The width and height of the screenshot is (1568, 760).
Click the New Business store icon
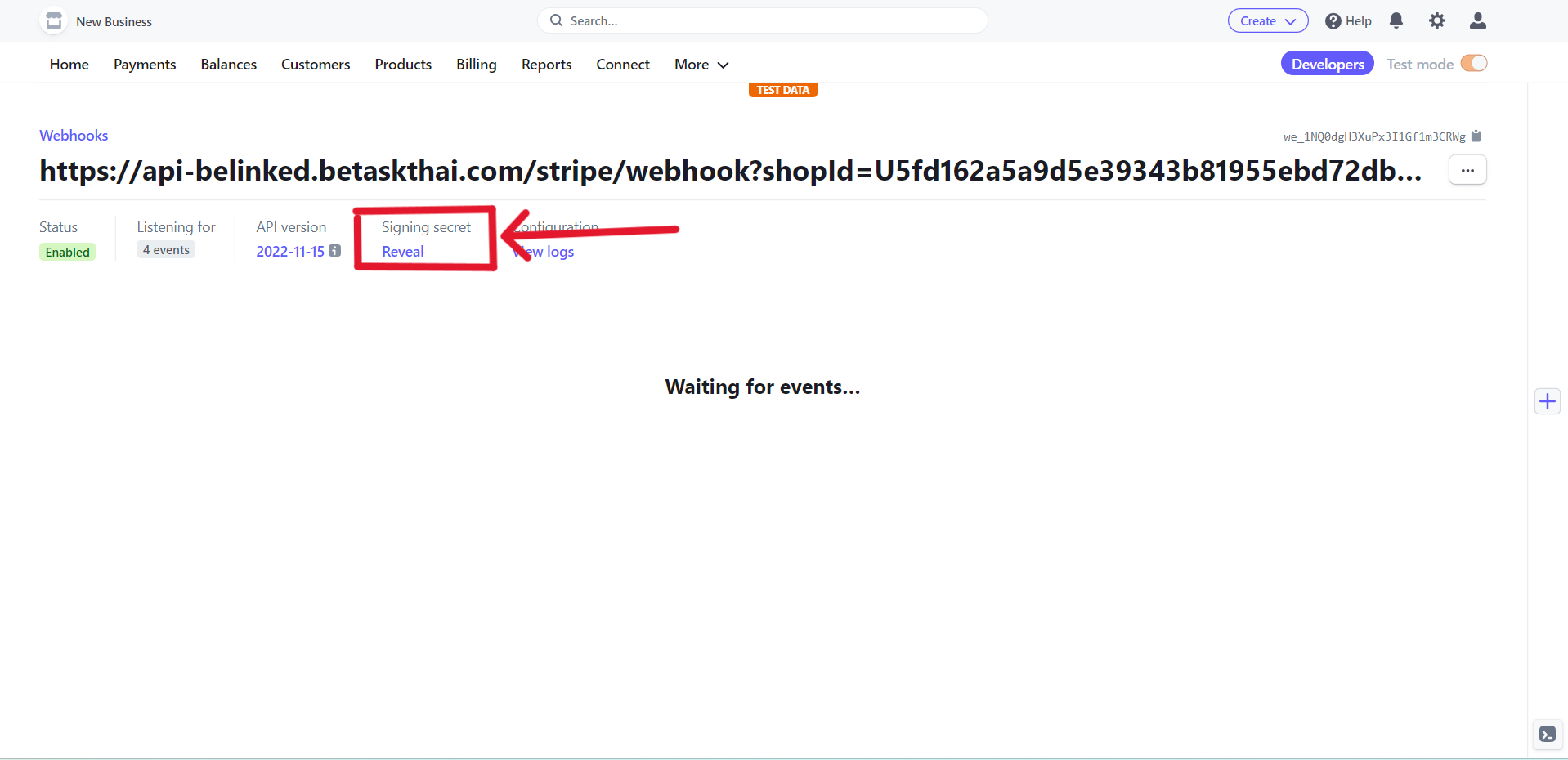click(x=54, y=21)
